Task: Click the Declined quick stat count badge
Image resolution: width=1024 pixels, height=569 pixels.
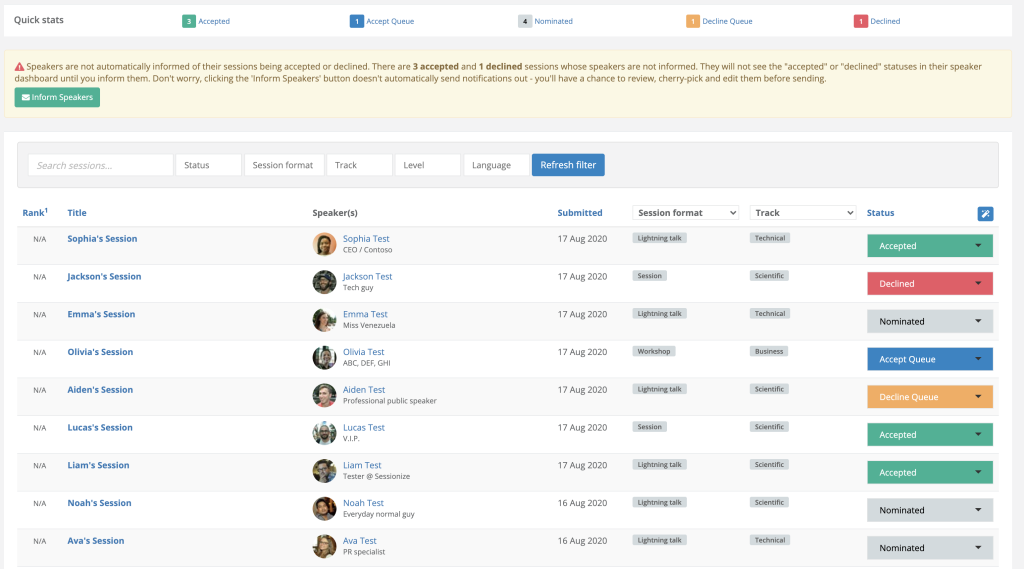Action: click(860, 21)
